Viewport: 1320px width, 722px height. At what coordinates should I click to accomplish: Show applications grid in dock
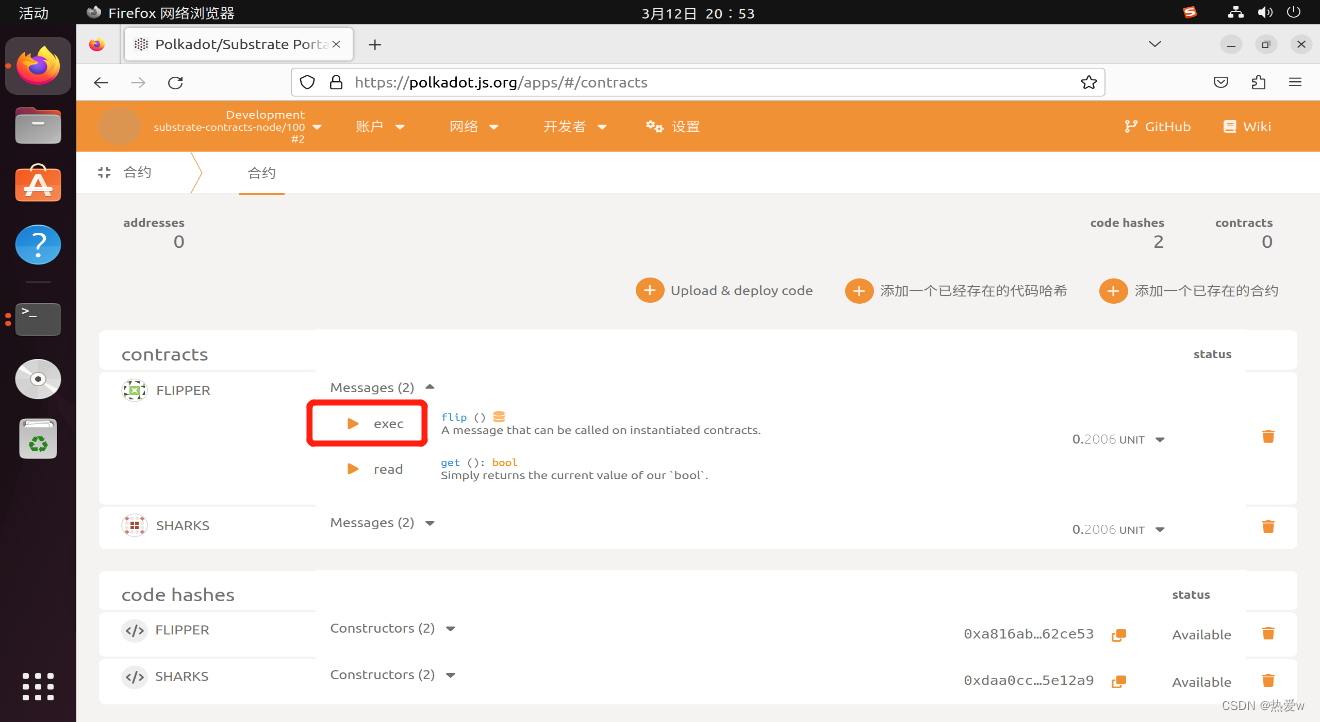[x=38, y=686]
